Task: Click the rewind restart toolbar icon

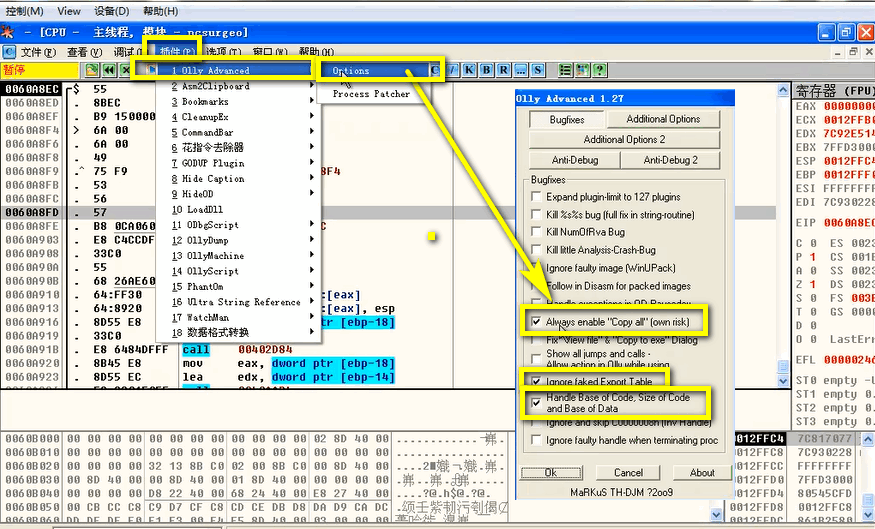Action: pos(109,70)
